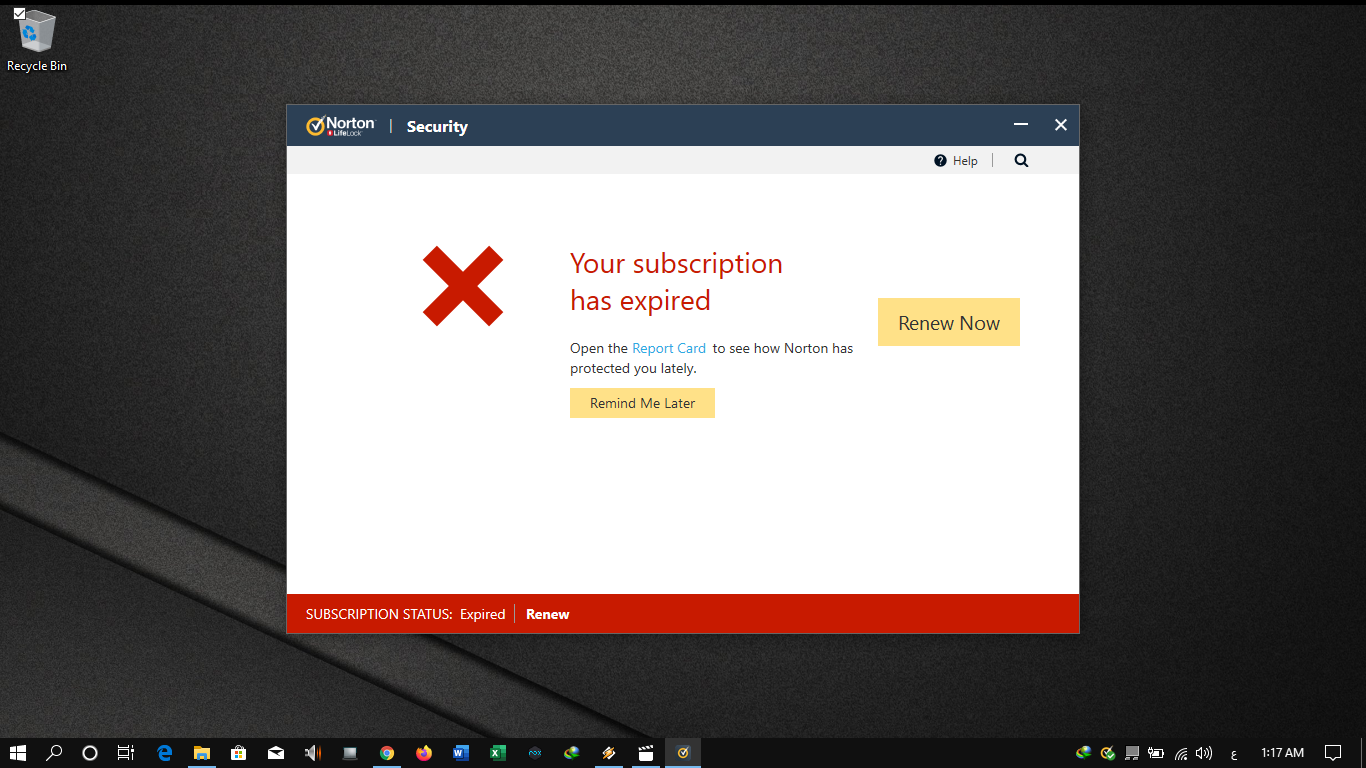Screen dimensions: 1366x768
Task: Open Microsoft Store from the taskbar
Action: 239,753
